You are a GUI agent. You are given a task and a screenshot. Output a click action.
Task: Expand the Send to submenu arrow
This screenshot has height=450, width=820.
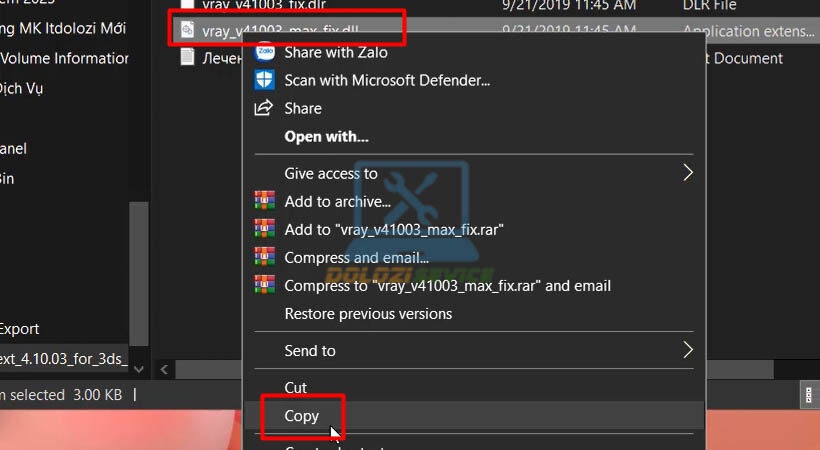pos(688,350)
